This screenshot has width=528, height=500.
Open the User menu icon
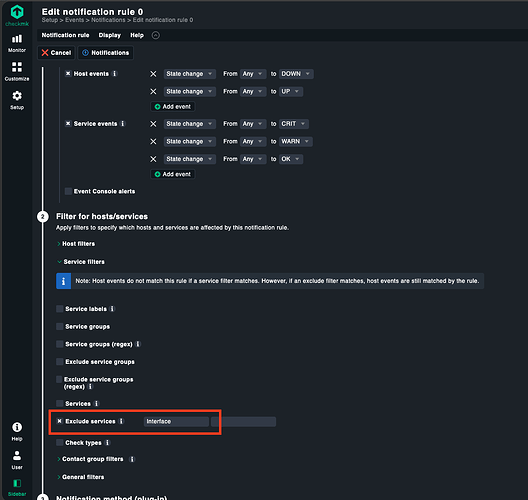[17, 460]
